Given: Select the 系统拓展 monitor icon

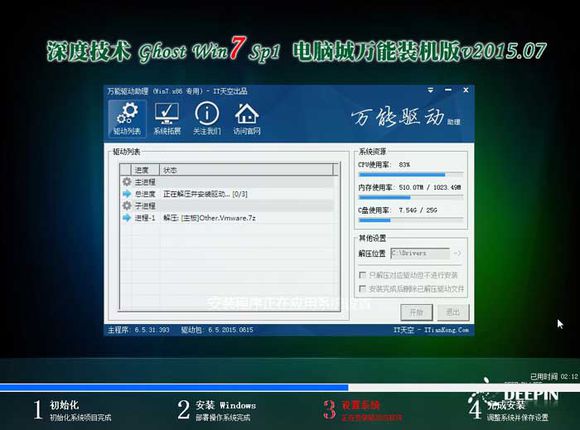Looking at the screenshot, I should click(x=167, y=118).
